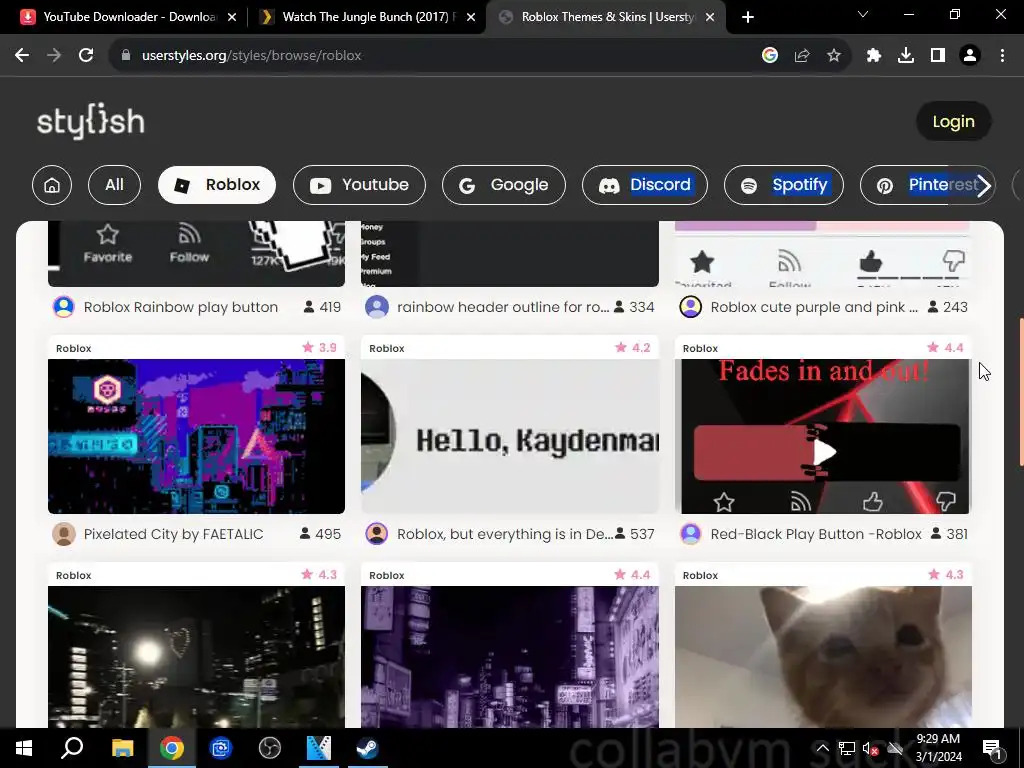Screen dimensions: 1024x768
Task: Open the kitten thumbnail style
Action: pos(823,656)
